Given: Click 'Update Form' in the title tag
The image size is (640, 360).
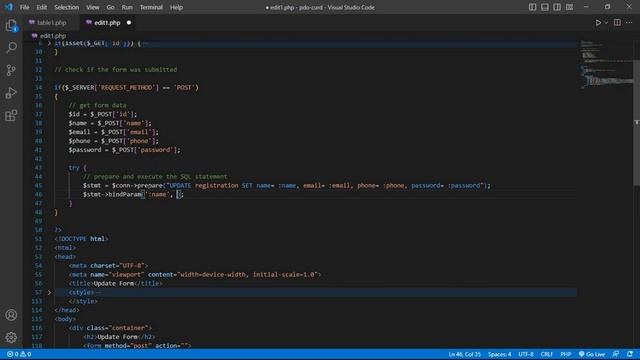Looking at the screenshot, I should pyautogui.click(x=114, y=284).
